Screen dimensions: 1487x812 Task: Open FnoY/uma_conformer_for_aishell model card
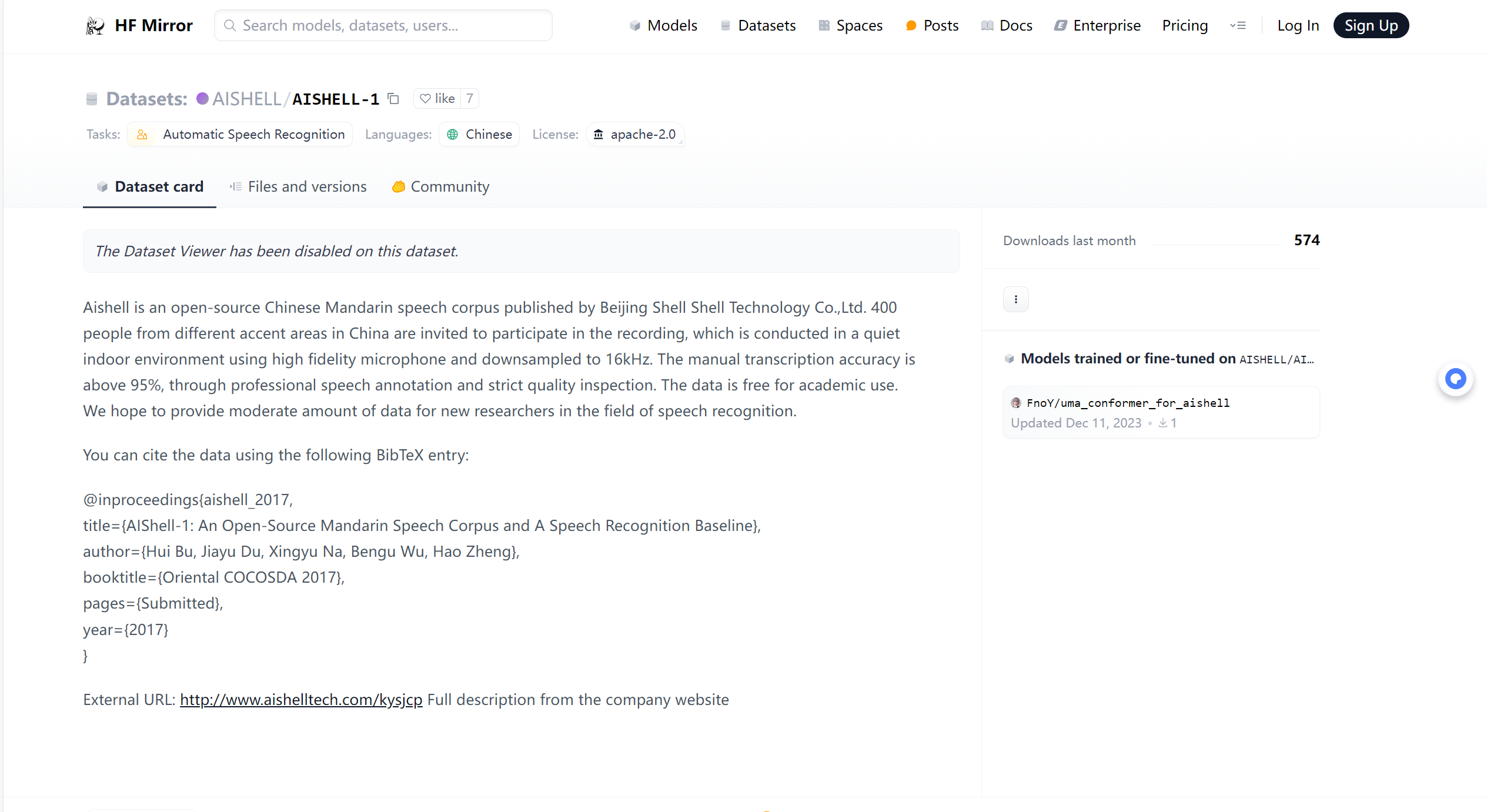pos(1127,403)
